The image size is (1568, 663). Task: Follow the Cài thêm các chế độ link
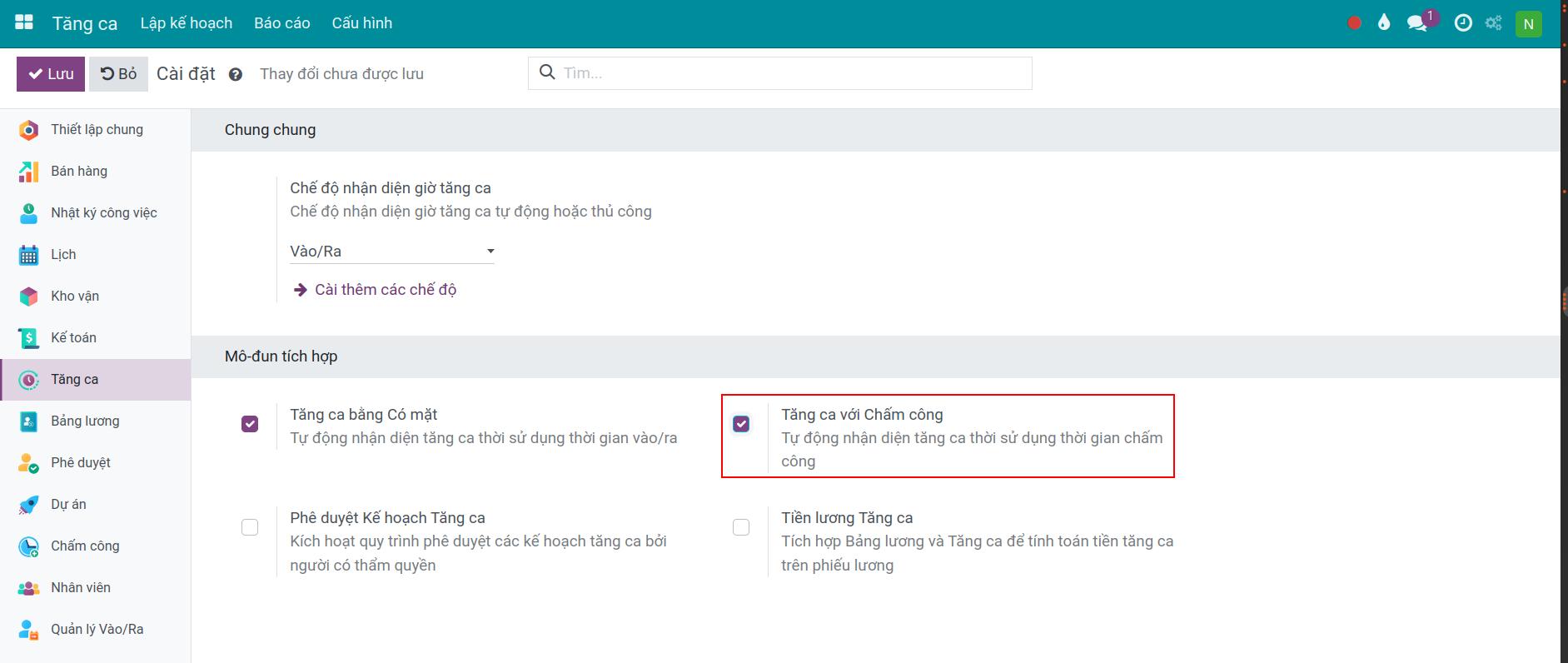click(385, 290)
